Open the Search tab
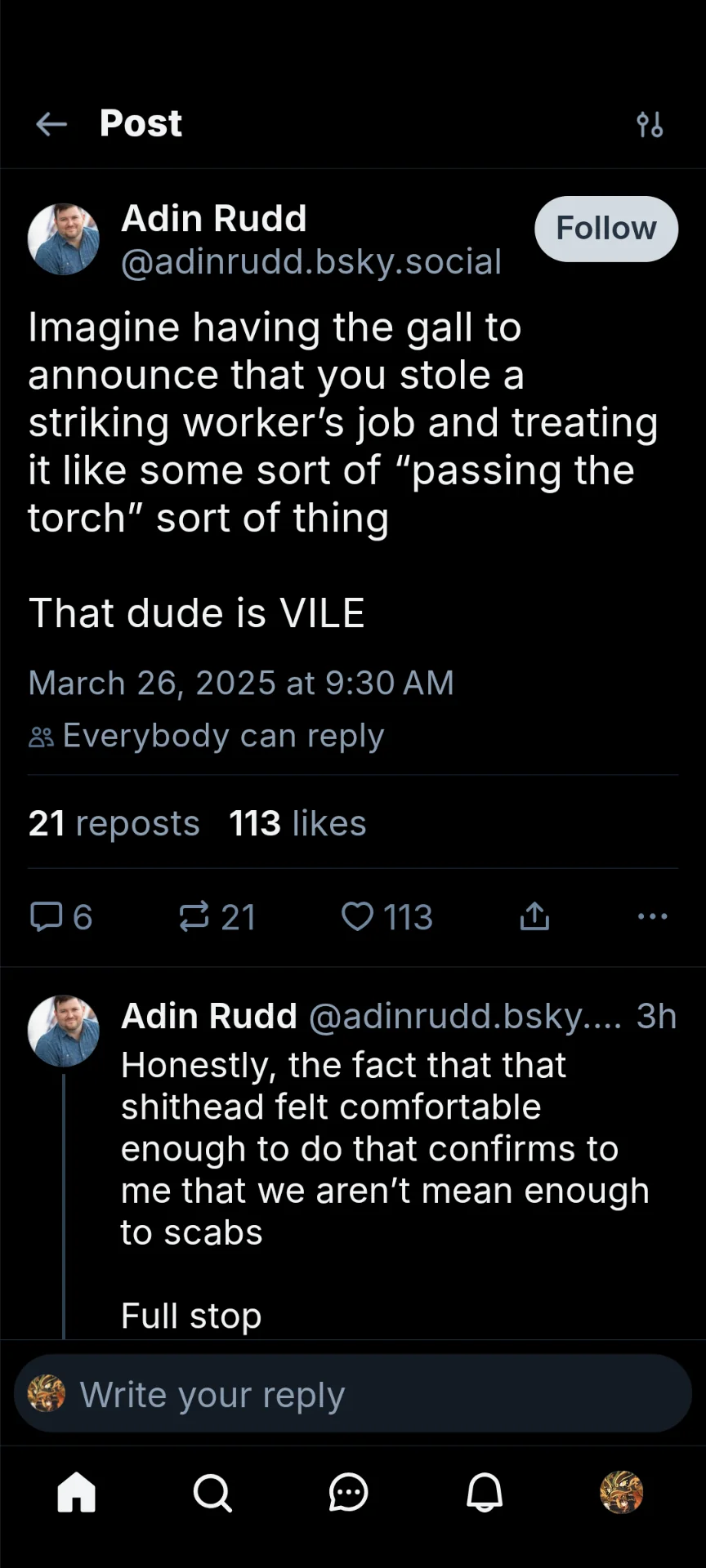This screenshot has width=706, height=1568. [x=212, y=1493]
